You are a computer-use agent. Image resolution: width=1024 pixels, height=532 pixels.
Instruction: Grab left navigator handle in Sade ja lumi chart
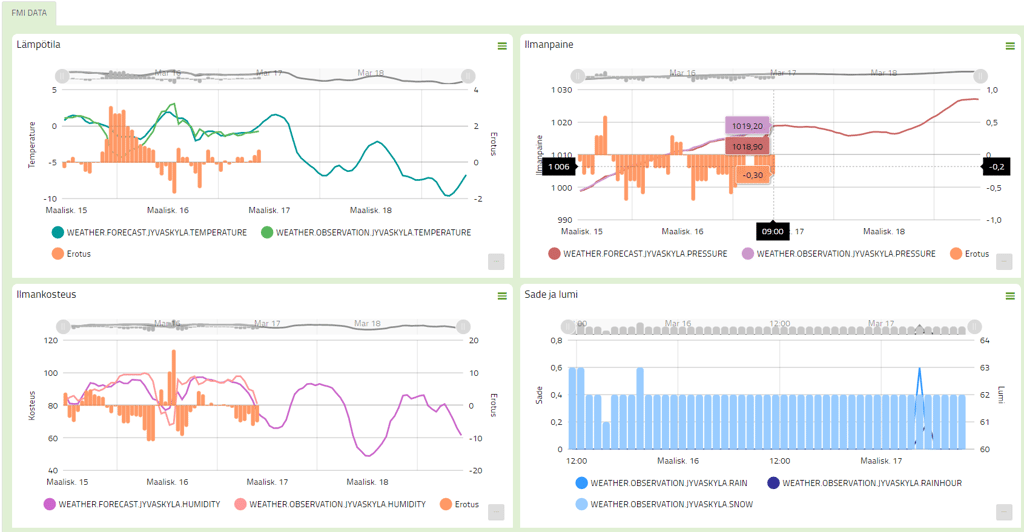pyautogui.click(x=569, y=326)
